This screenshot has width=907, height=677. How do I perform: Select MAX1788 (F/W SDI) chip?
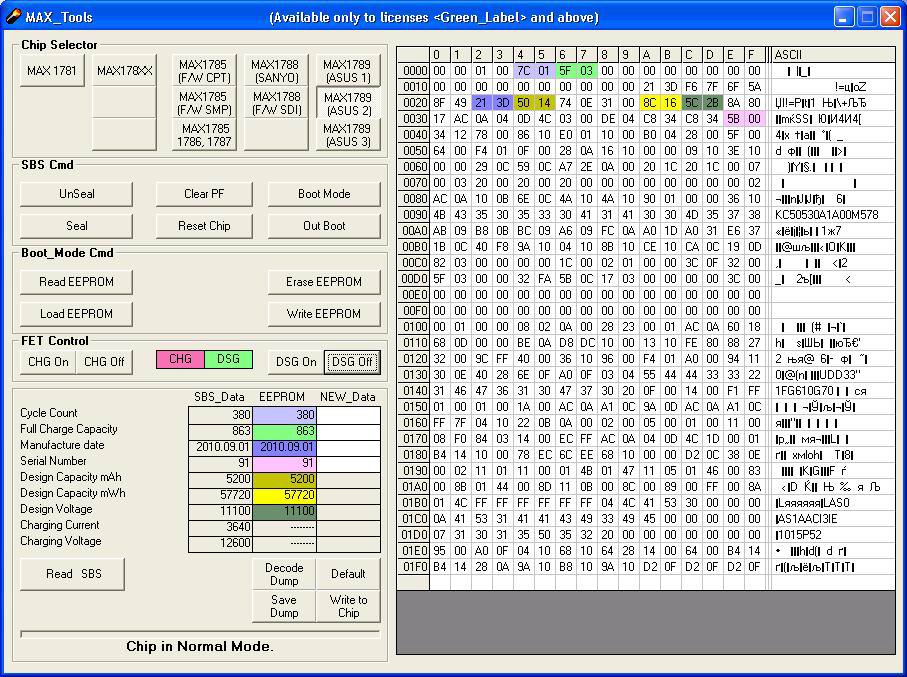[x=276, y=103]
